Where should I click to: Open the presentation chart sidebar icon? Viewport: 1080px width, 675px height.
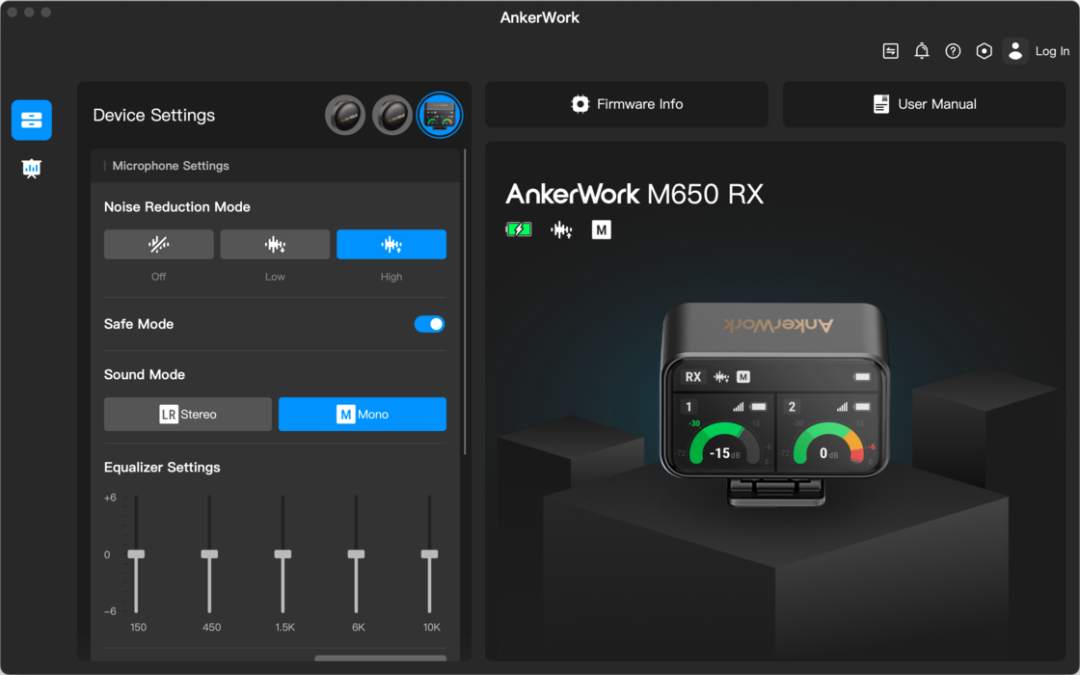pos(31,168)
